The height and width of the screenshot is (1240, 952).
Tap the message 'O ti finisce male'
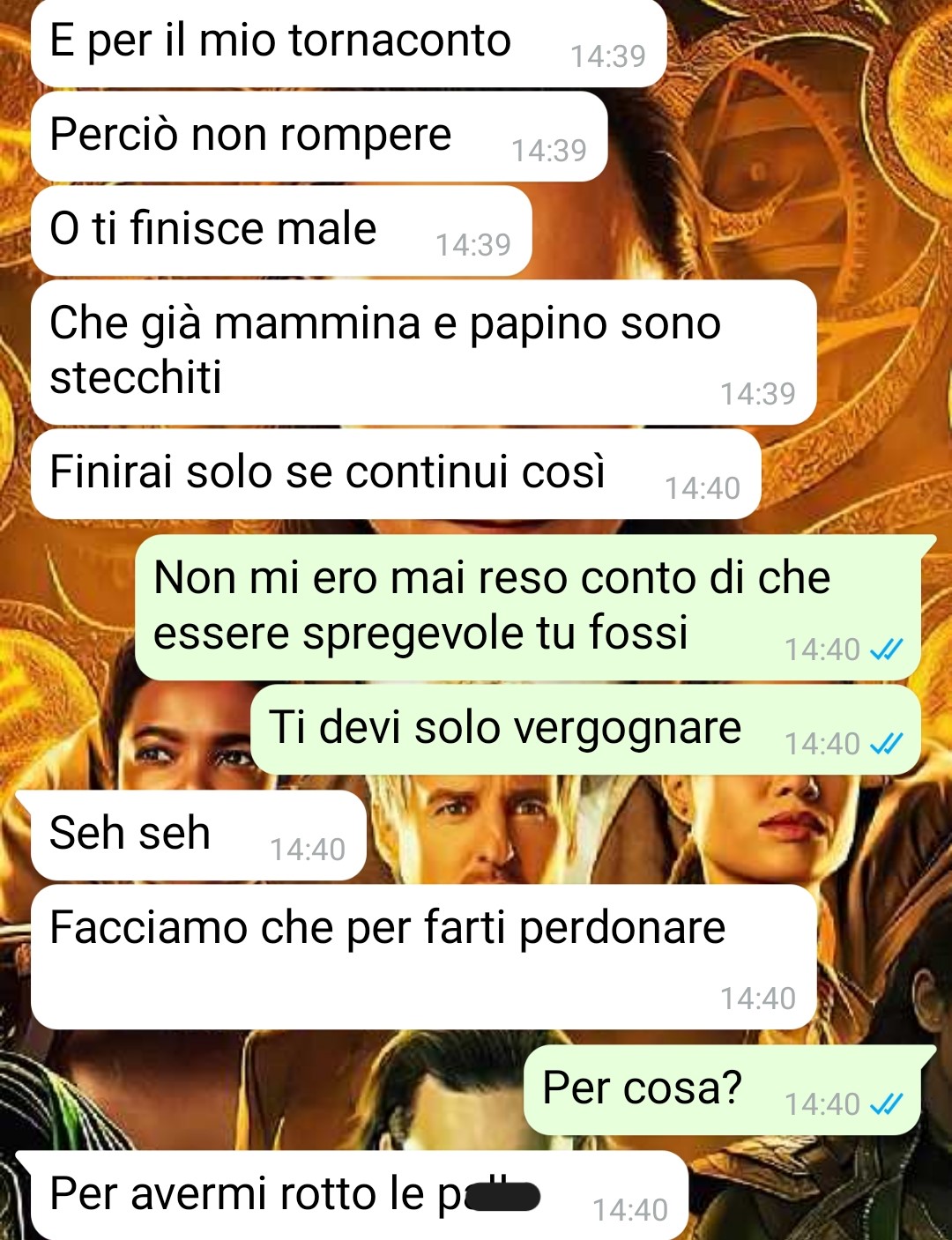[x=281, y=231]
